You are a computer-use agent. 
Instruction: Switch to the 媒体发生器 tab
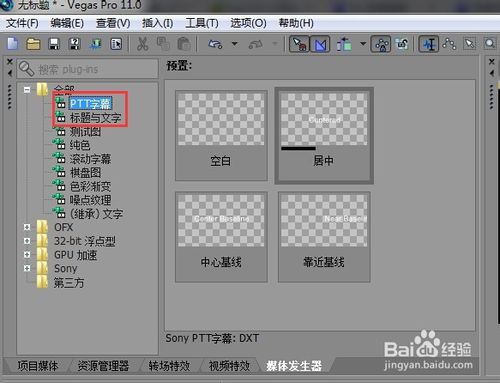coord(294,366)
